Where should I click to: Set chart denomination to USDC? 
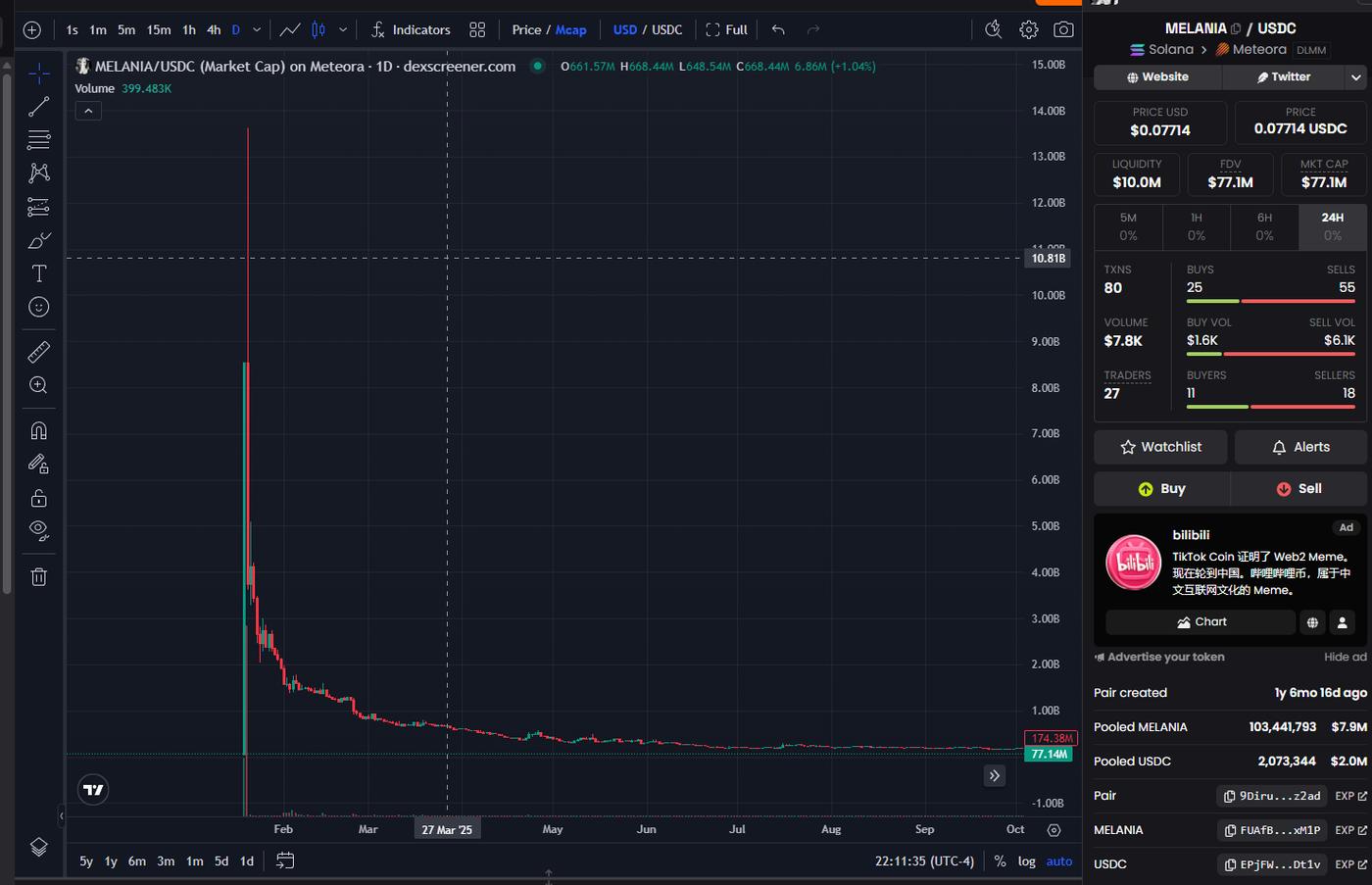pyautogui.click(x=667, y=29)
